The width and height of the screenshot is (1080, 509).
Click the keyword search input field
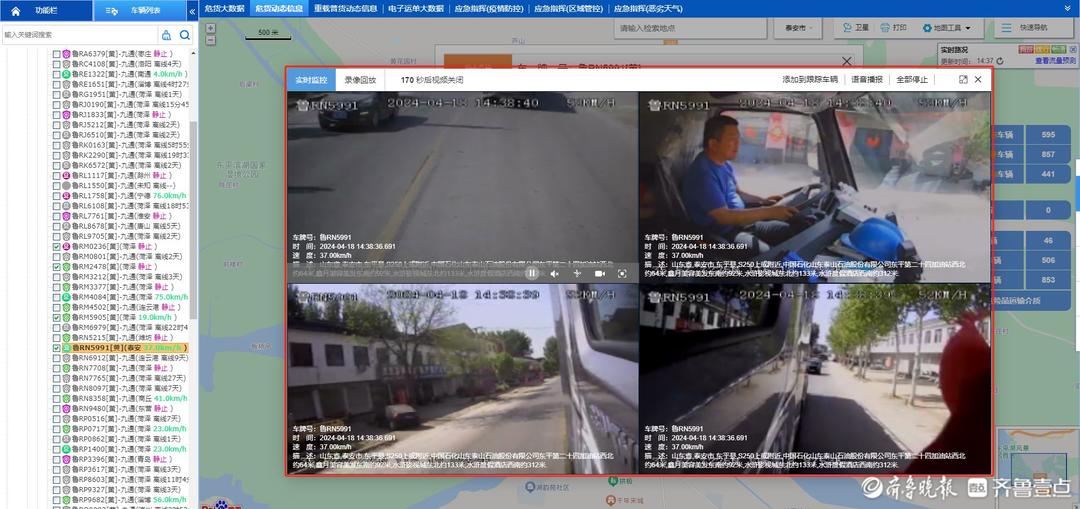coord(80,34)
